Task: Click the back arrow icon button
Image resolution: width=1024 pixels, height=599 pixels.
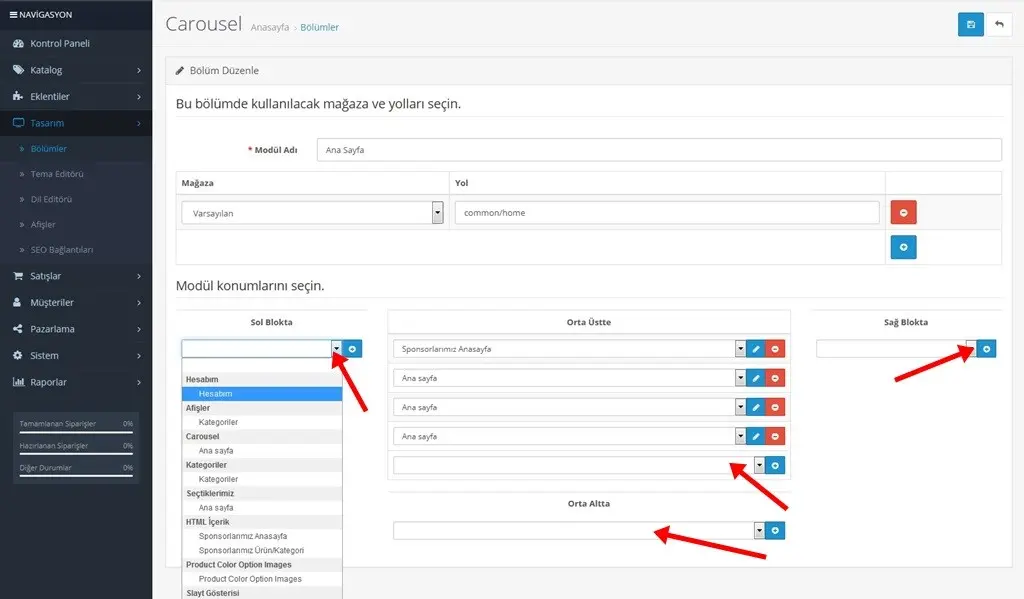Action: coord(998,25)
